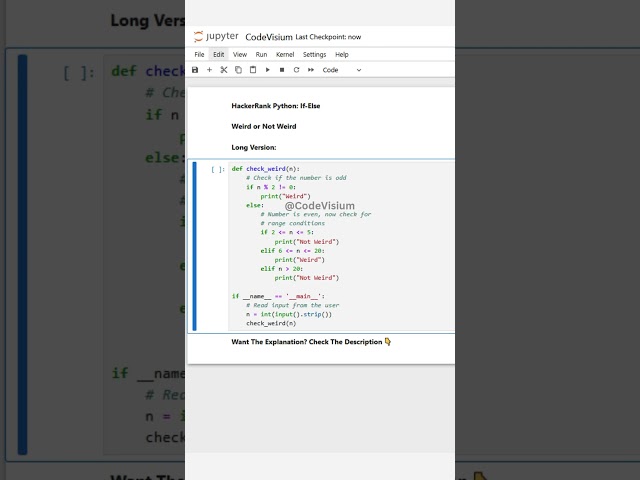Click the blue cell collapser bar

(194, 246)
